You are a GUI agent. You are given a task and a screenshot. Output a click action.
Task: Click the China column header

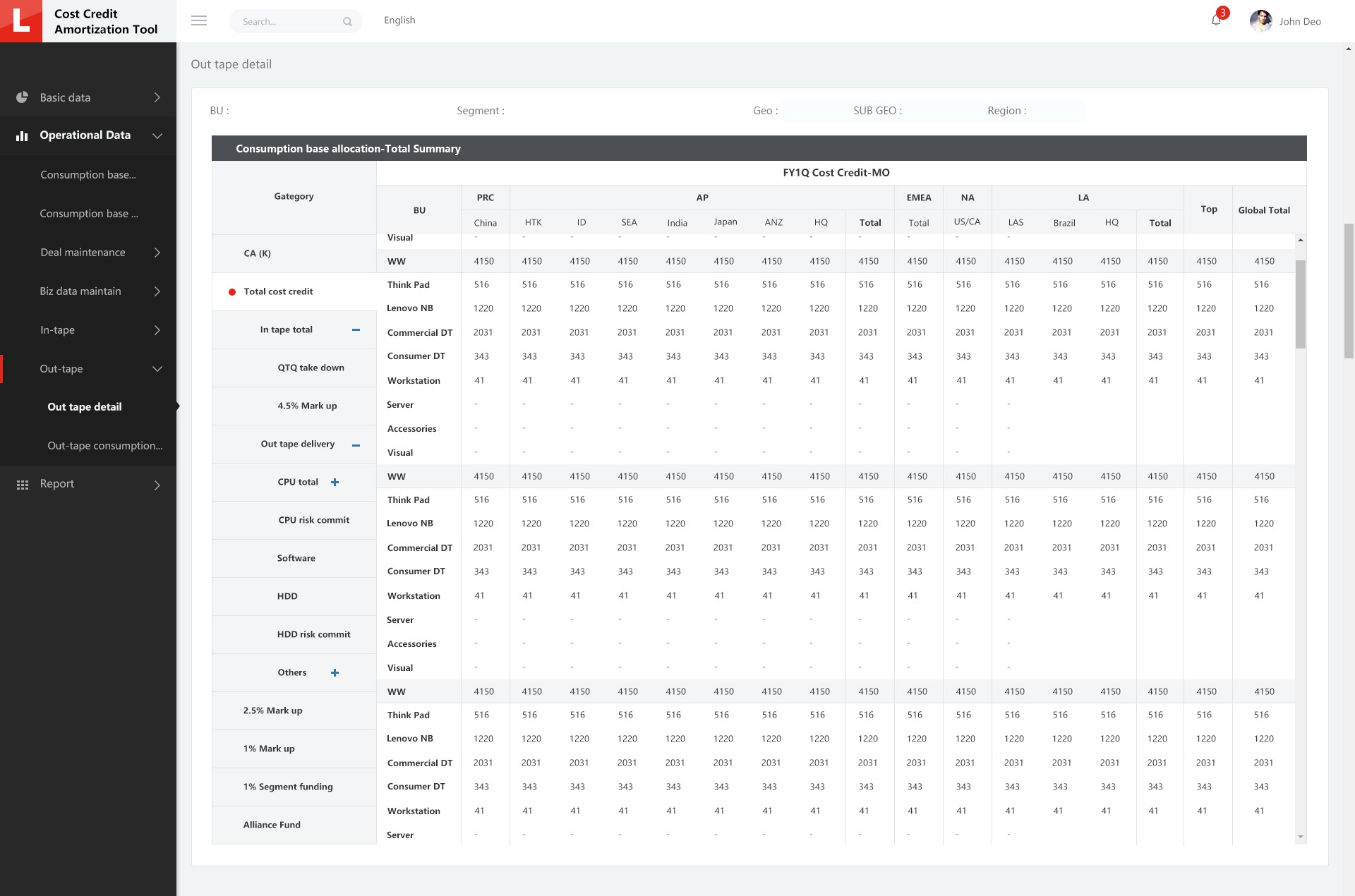(485, 223)
